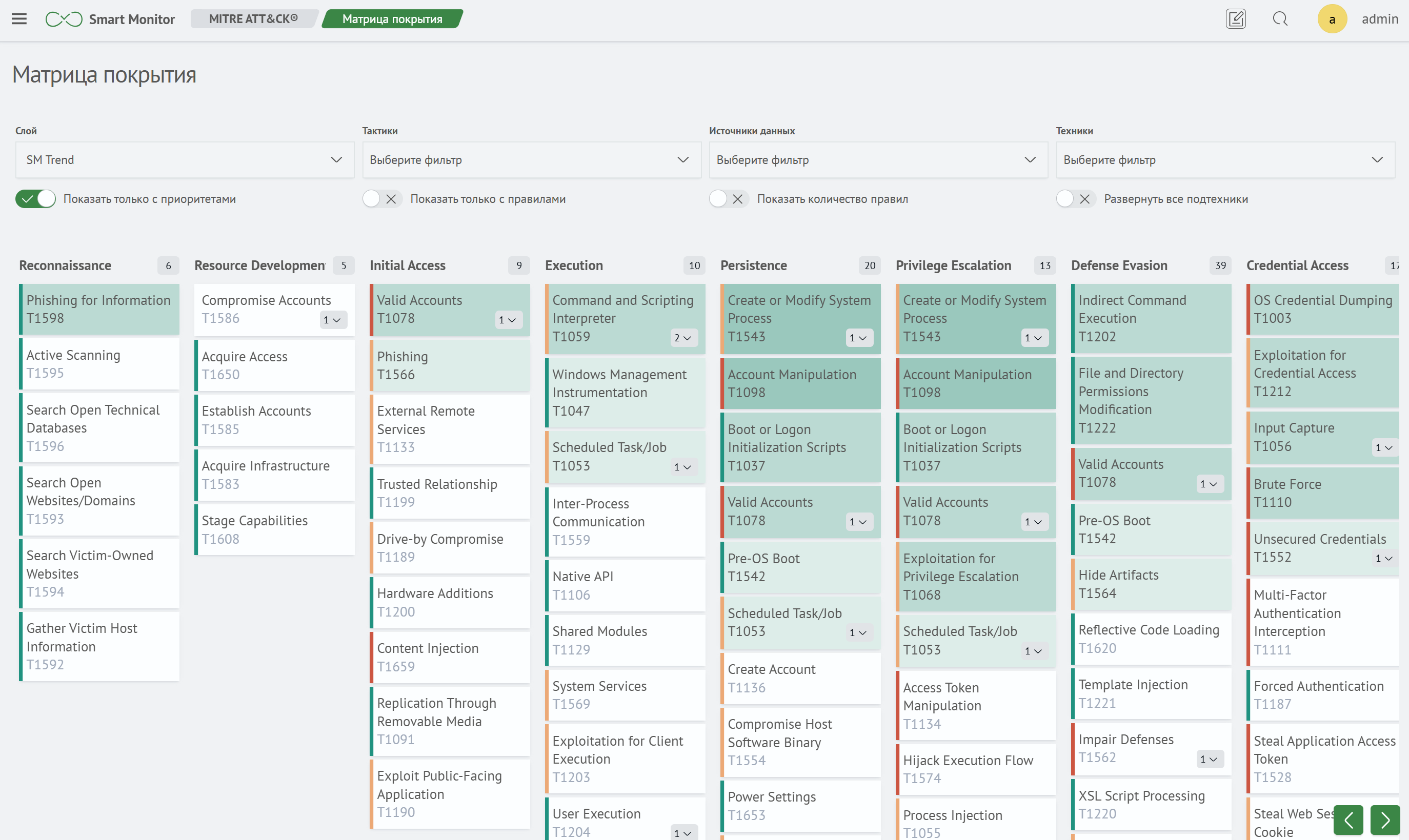This screenshot has width=1409, height=840.
Task: Select the Матрица покрытия tab
Action: coord(392,18)
